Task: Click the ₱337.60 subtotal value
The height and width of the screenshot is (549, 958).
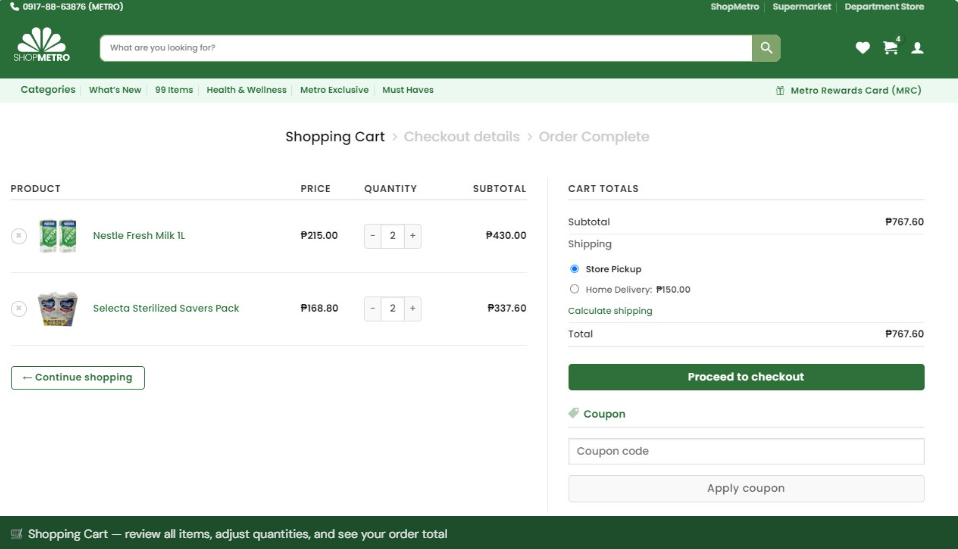Action: (x=506, y=308)
